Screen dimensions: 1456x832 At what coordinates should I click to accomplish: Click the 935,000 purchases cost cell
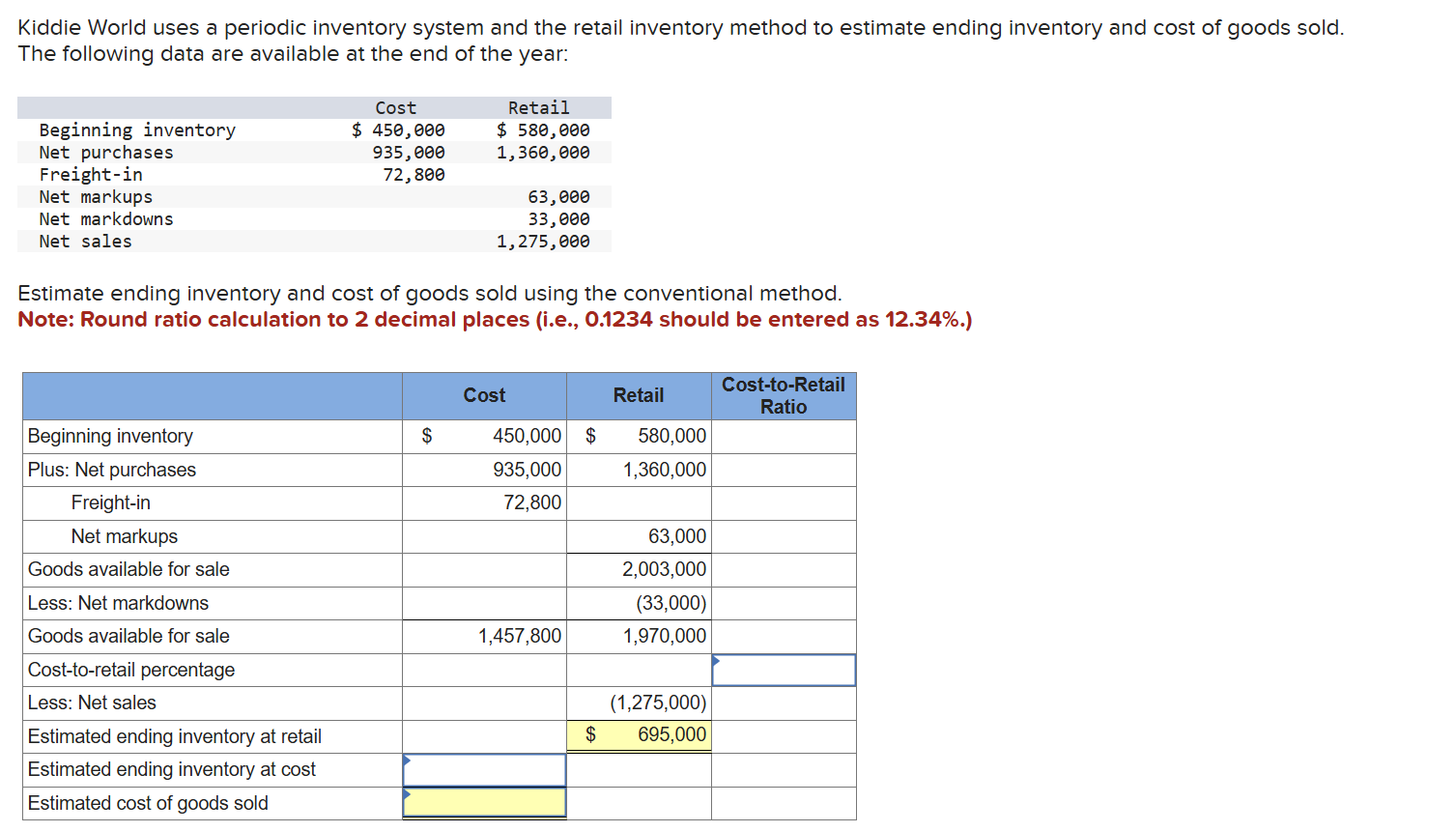pos(530,470)
